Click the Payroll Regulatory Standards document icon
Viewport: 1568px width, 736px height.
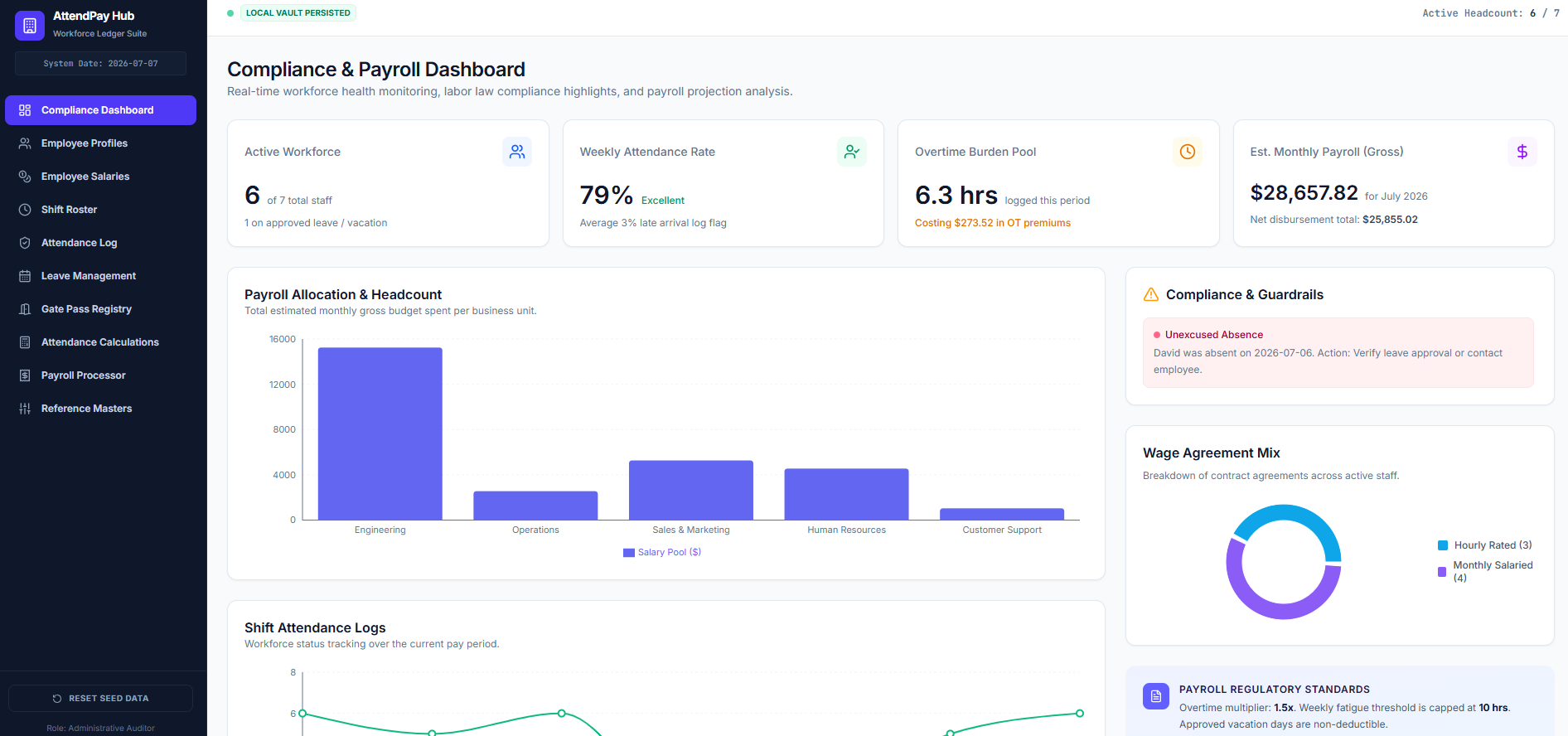tap(1156, 696)
